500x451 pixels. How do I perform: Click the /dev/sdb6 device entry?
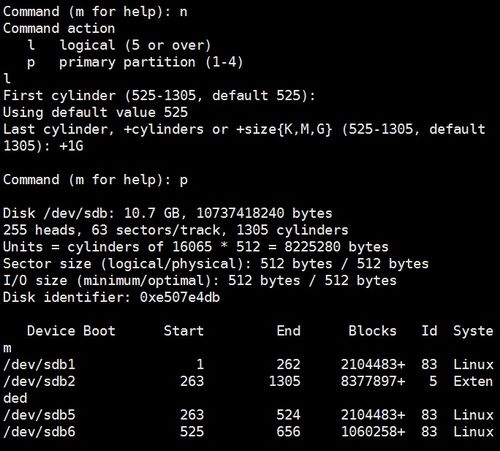coord(39,432)
